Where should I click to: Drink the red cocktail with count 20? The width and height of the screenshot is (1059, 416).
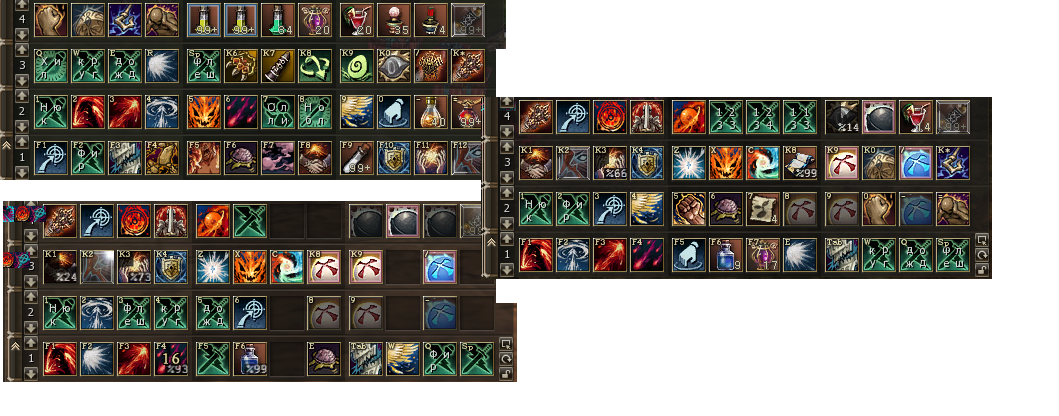tap(357, 20)
